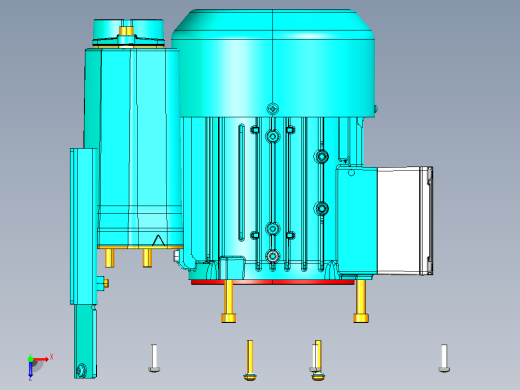Select the tall gearbox housing body

pyautogui.click(x=133, y=147)
